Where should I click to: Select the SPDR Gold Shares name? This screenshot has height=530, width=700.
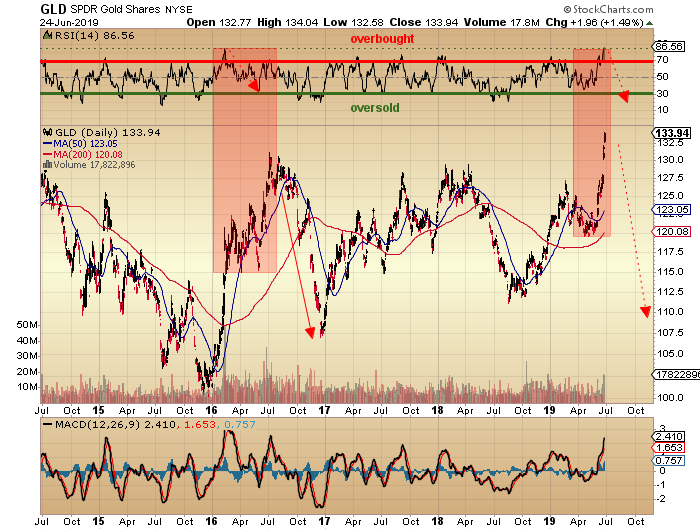pos(116,9)
